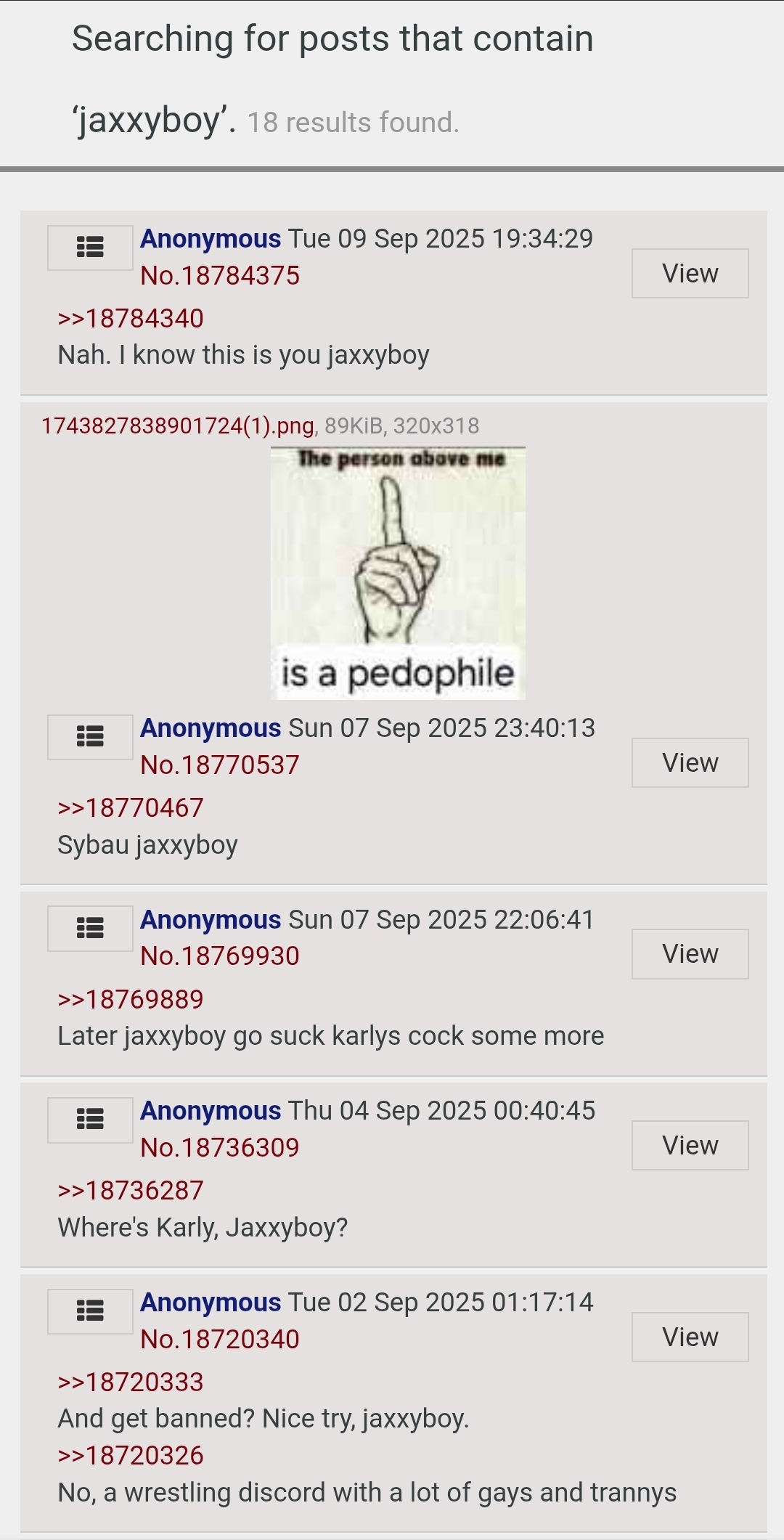Viewport: 784px width, 1540px height.
Task: View post No.18720340
Action: pyautogui.click(x=690, y=1337)
